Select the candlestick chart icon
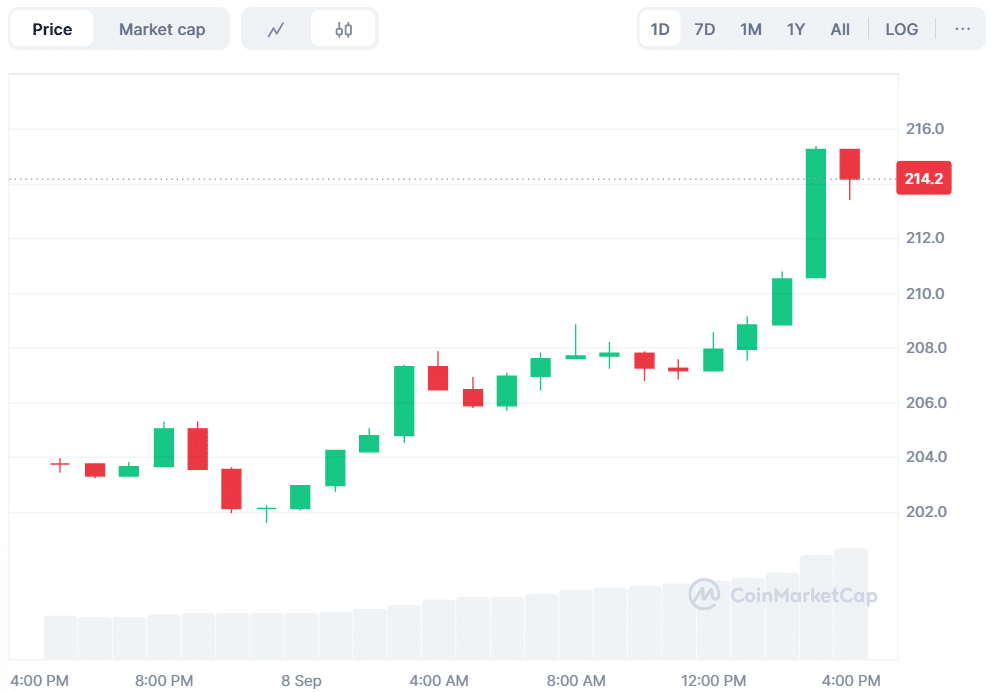The width and height of the screenshot is (1001, 692). (x=343, y=29)
